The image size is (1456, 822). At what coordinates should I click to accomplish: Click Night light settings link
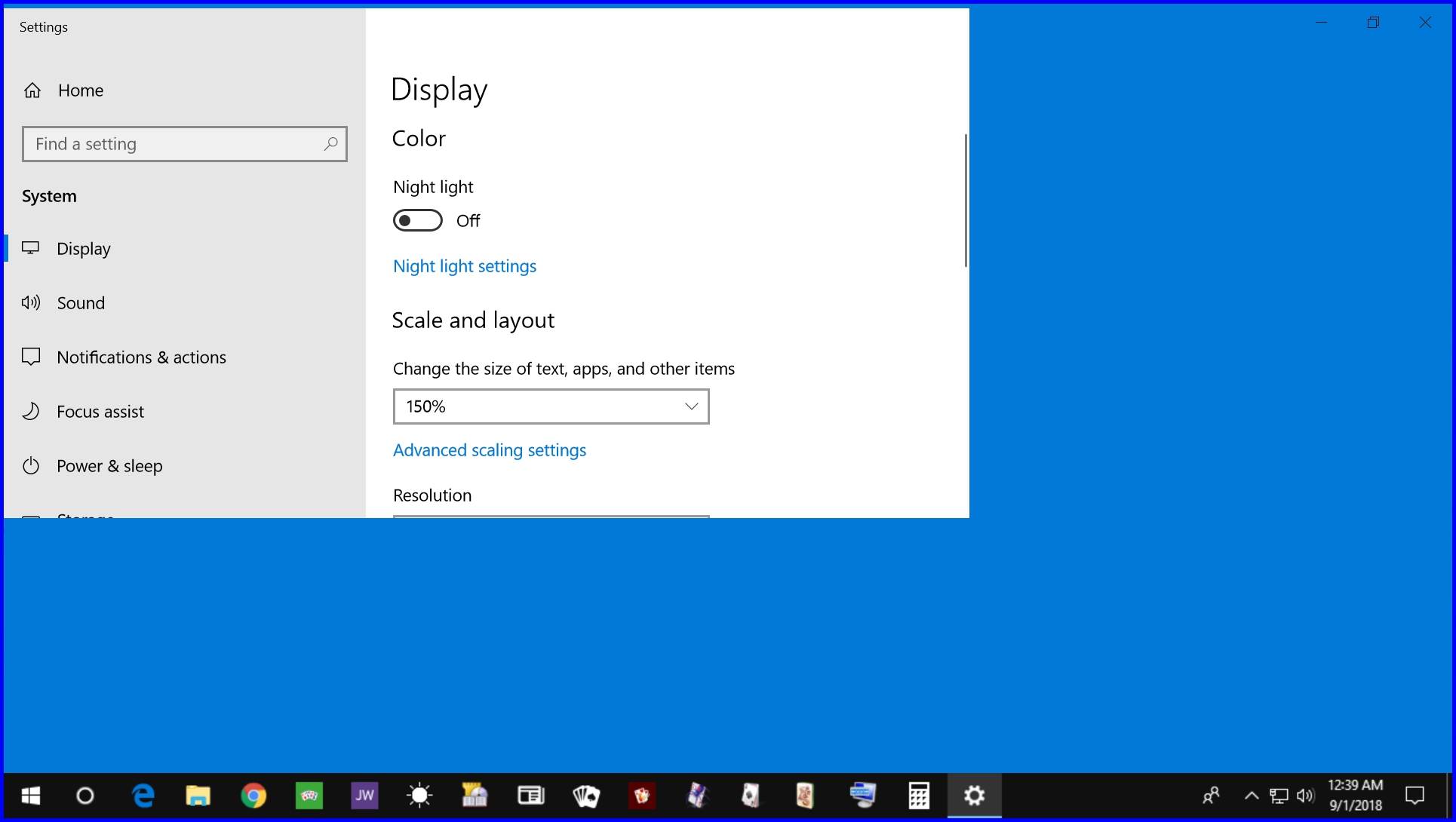click(464, 265)
